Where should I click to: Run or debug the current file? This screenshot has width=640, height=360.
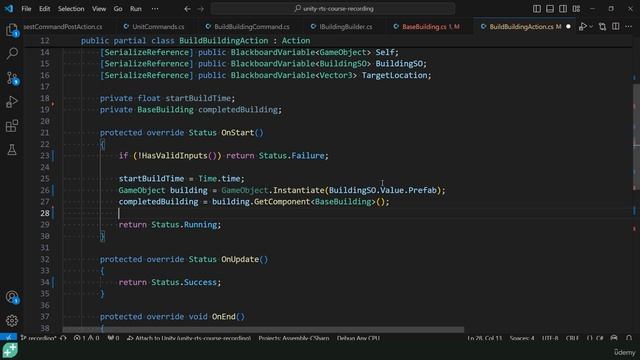[x=582, y=27]
